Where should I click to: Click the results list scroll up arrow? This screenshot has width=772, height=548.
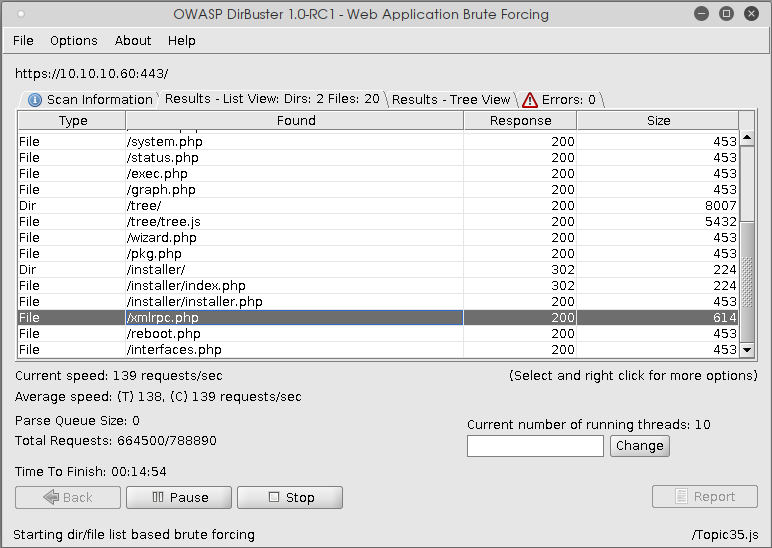click(x=747, y=138)
